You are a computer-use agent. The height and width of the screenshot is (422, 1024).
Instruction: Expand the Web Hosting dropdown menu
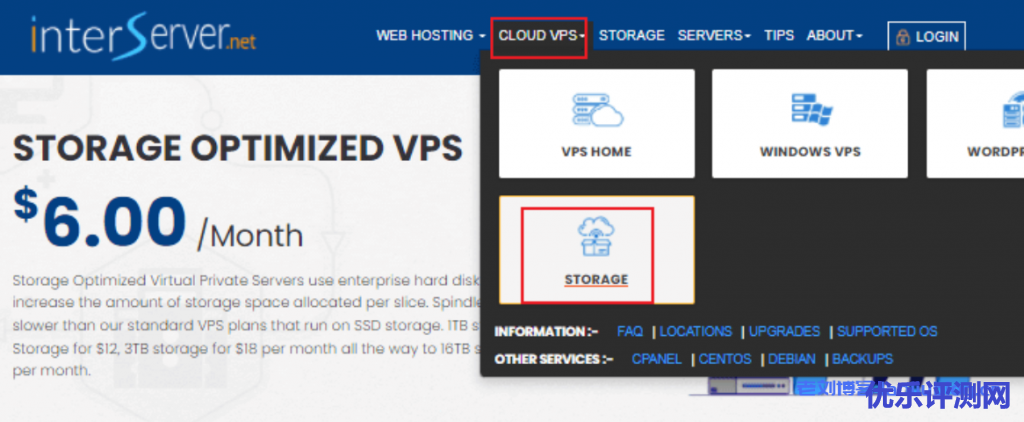click(430, 35)
